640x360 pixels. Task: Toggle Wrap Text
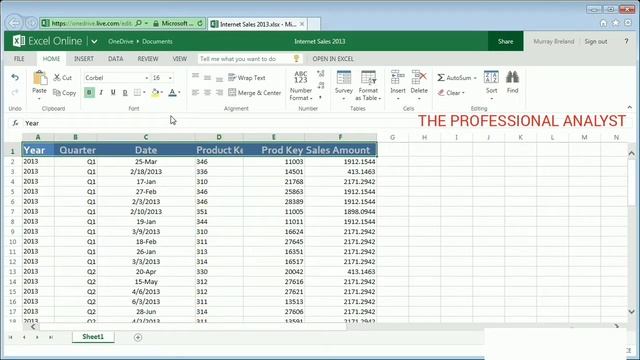pos(247,78)
